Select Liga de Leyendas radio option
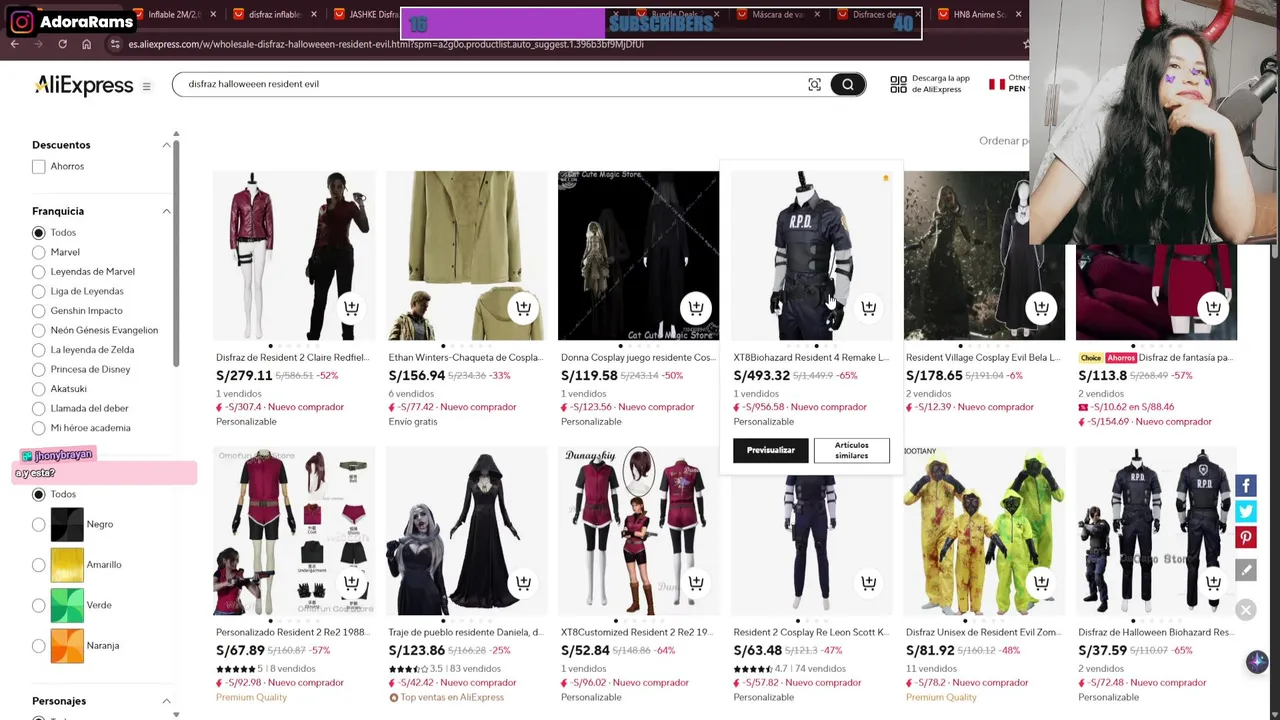Image resolution: width=1280 pixels, height=720 pixels. coord(38,291)
